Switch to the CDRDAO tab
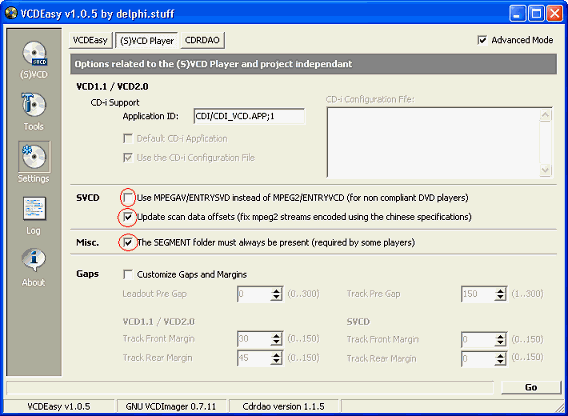Screen dimensions: 568x416 [x=202, y=40]
